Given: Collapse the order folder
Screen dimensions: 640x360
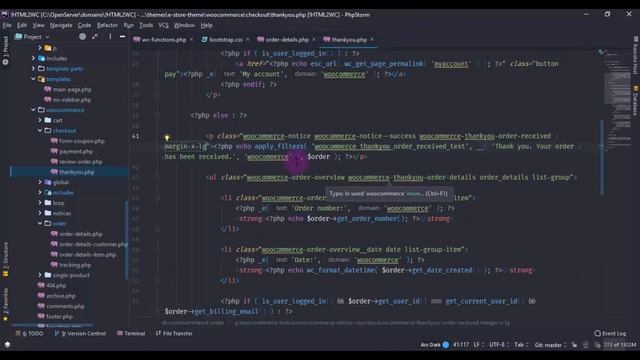Looking at the screenshot, I should [x=40, y=224].
